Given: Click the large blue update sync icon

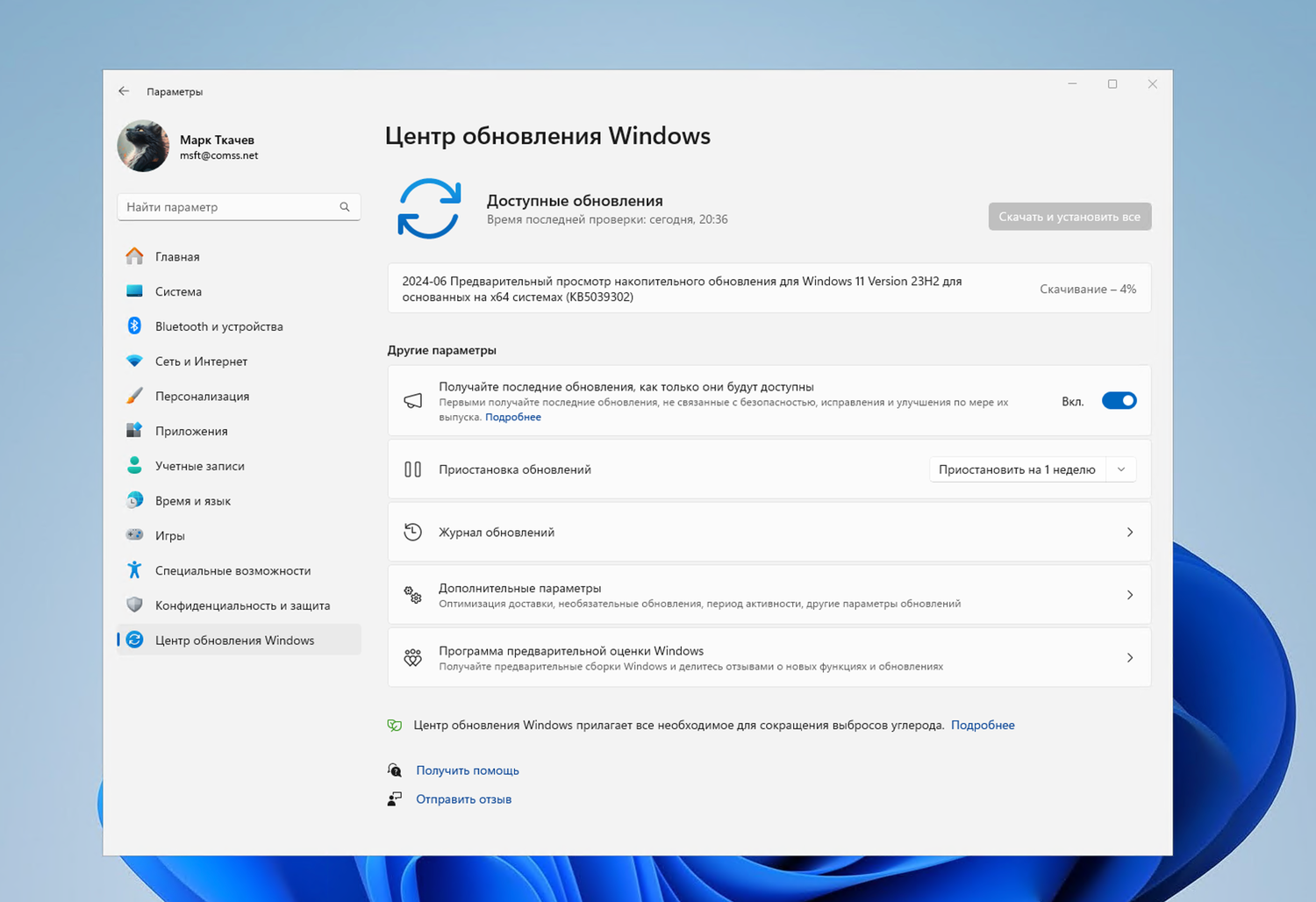Looking at the screenshot, I should tap(429, 209).
